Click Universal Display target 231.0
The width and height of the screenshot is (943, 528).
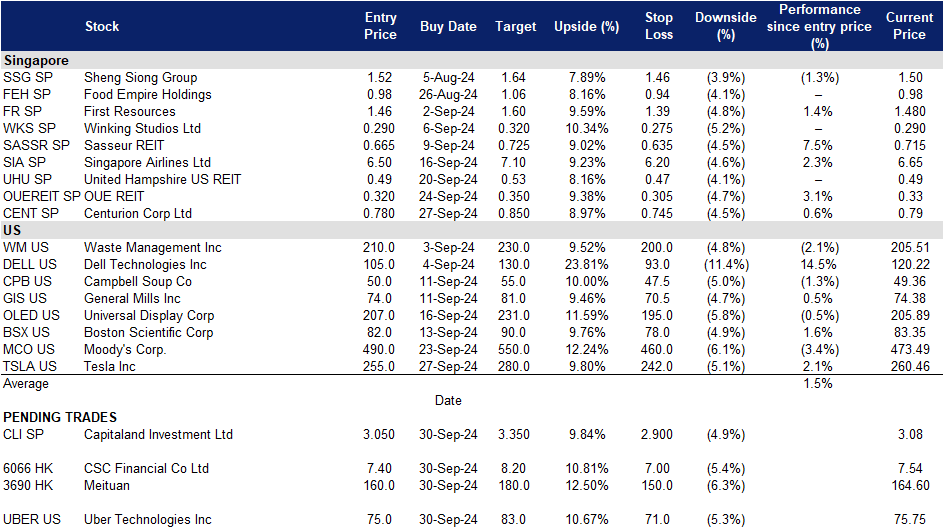[514, 316]
